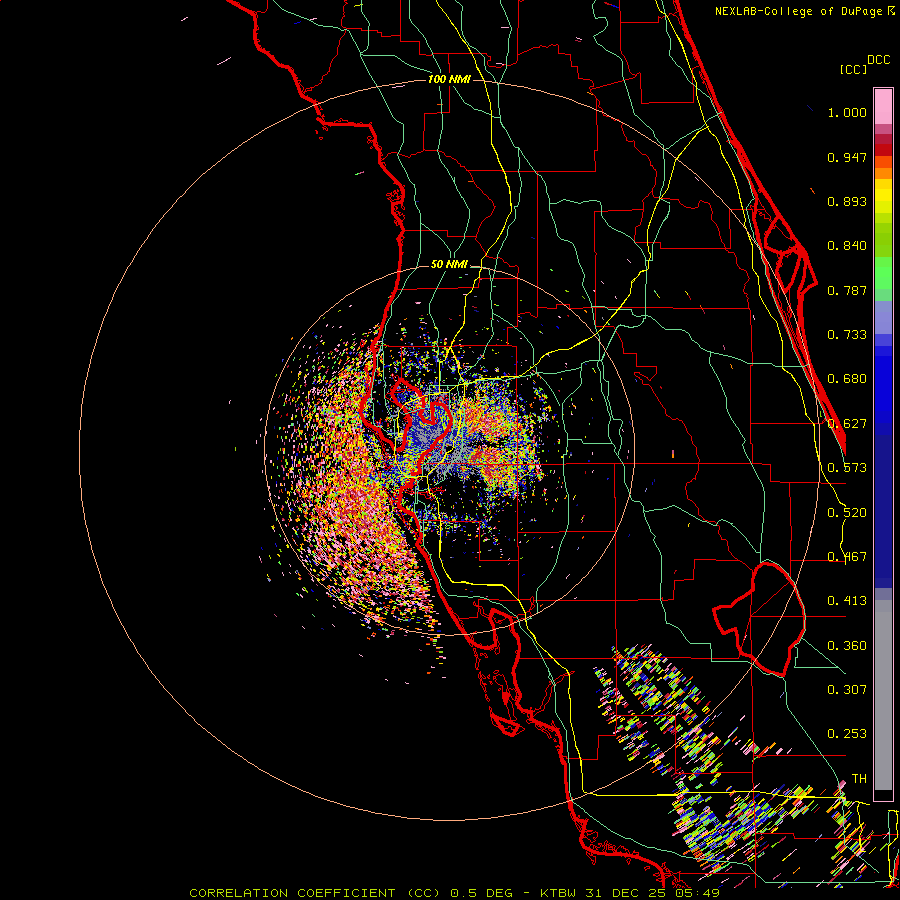Select the 0.413 scale value
The height and width of the screenshot is (900, 900).
847,601
